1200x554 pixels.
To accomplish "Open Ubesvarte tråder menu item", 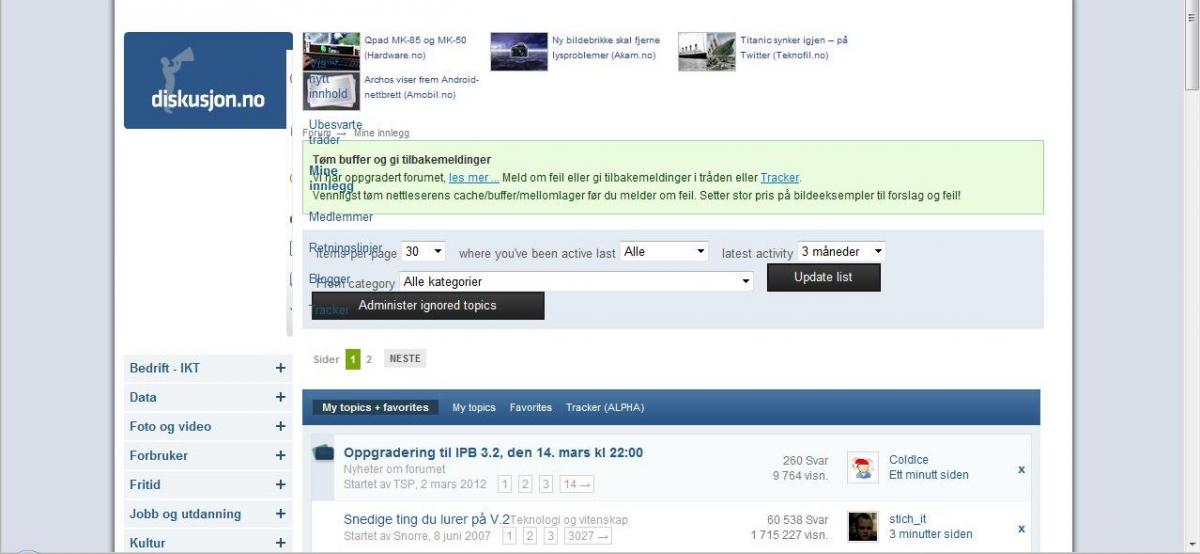I will [335, 132].
